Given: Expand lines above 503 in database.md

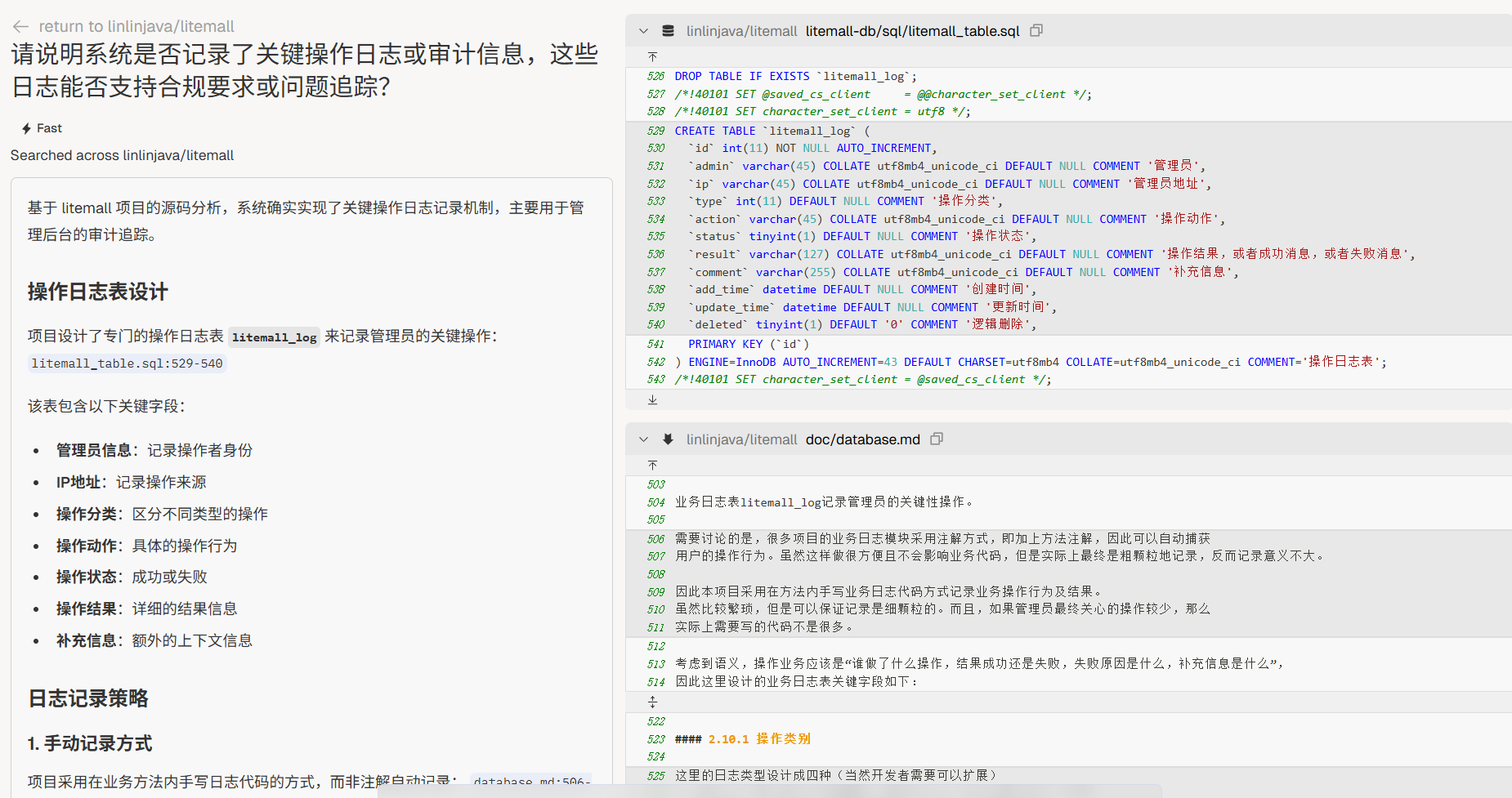Looking at the screenshot, I should [652, 466].
